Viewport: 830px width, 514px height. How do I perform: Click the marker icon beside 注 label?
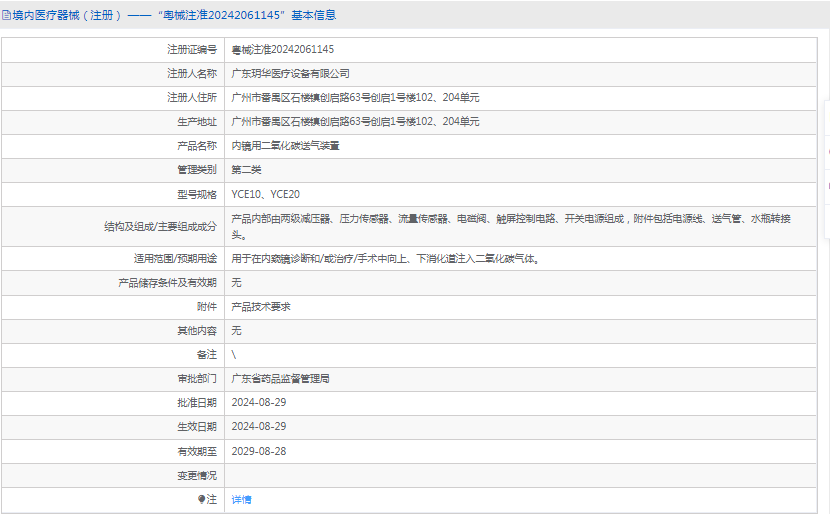click(x=201, y=499)
